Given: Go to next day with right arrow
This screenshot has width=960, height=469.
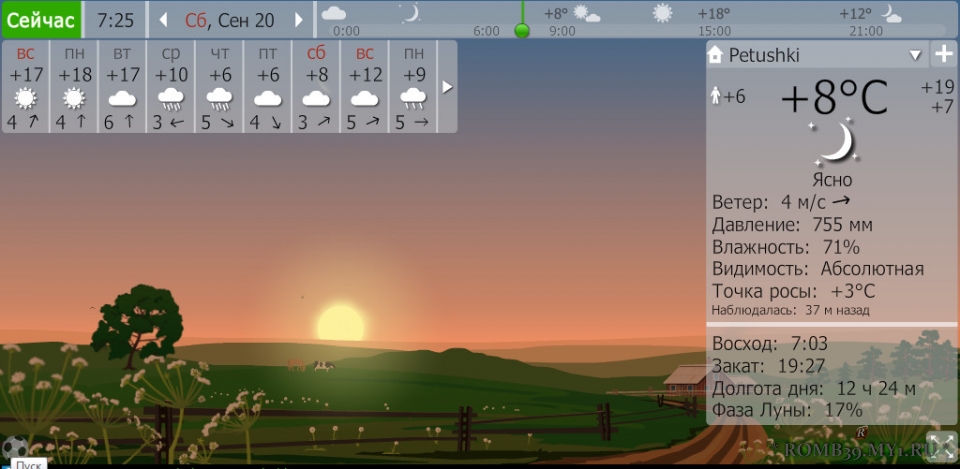Looking at the screenshot, I should click(298, 20).
